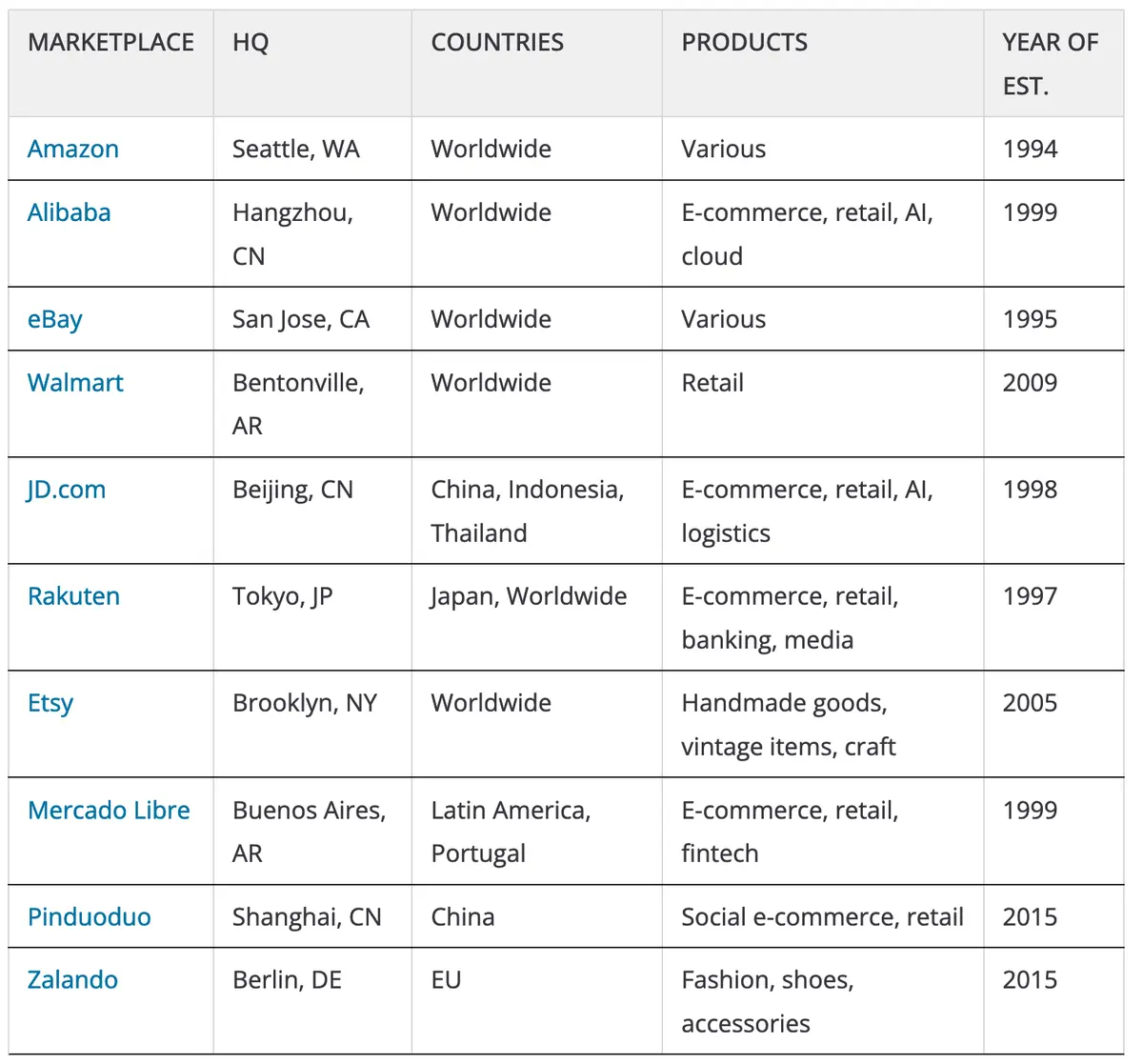Follow the eBay hyperlink
The width and height of the screenshot is (1143, 1064).
pyautogui.click(x=54, y=319)
